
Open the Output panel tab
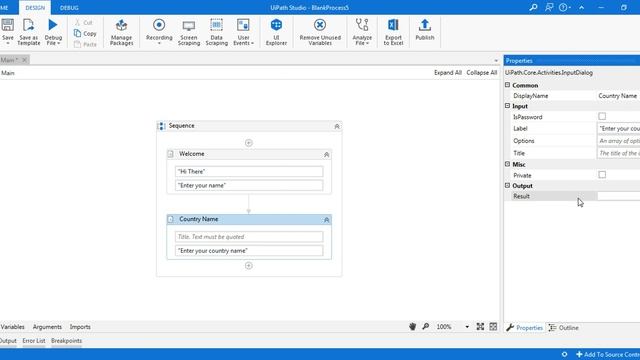click(x=8, y=340)
